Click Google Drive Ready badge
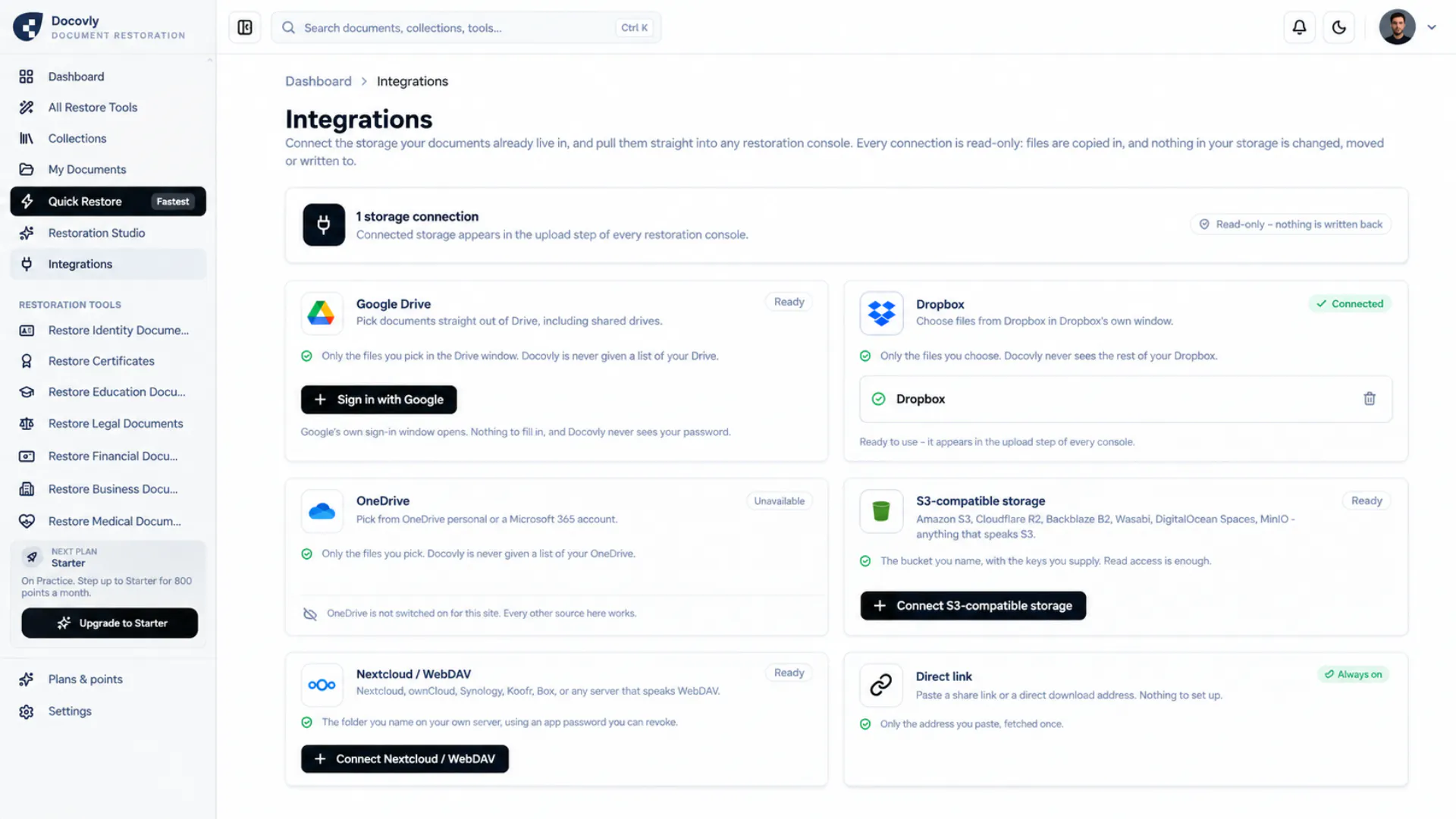 [789, 303]
